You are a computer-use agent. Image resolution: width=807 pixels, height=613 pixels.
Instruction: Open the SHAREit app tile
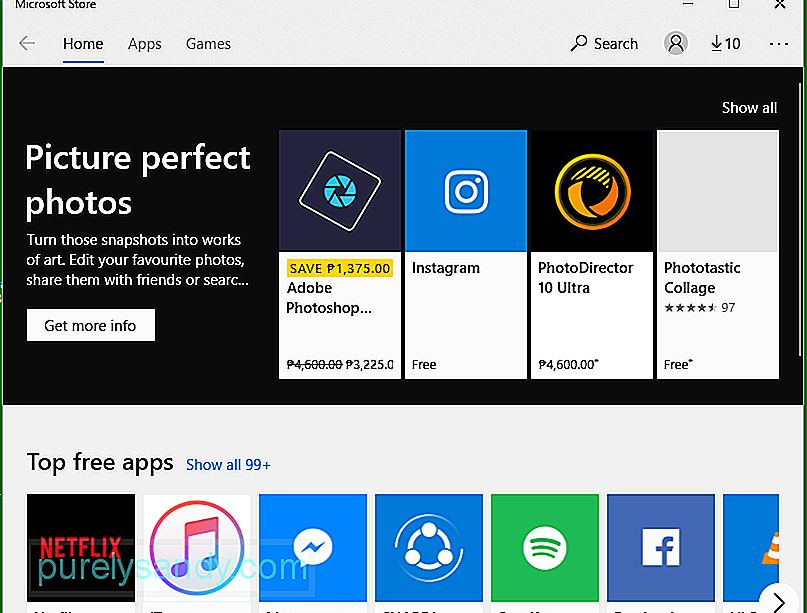pyautogui.click(x=429, y=548)
